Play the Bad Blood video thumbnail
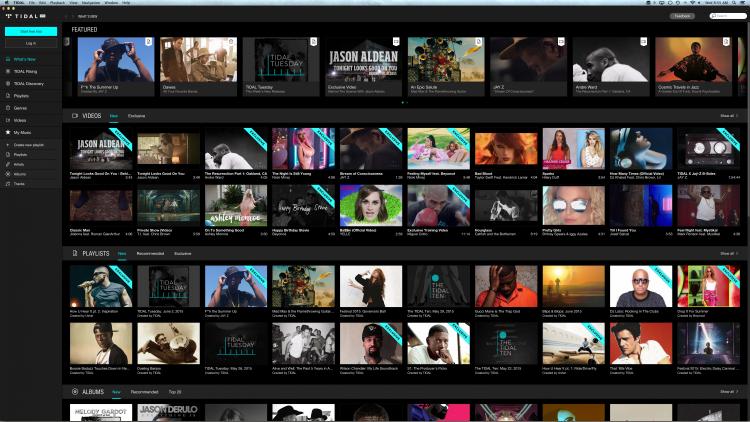This screenshot has height=422, width=750. [506, 149]
